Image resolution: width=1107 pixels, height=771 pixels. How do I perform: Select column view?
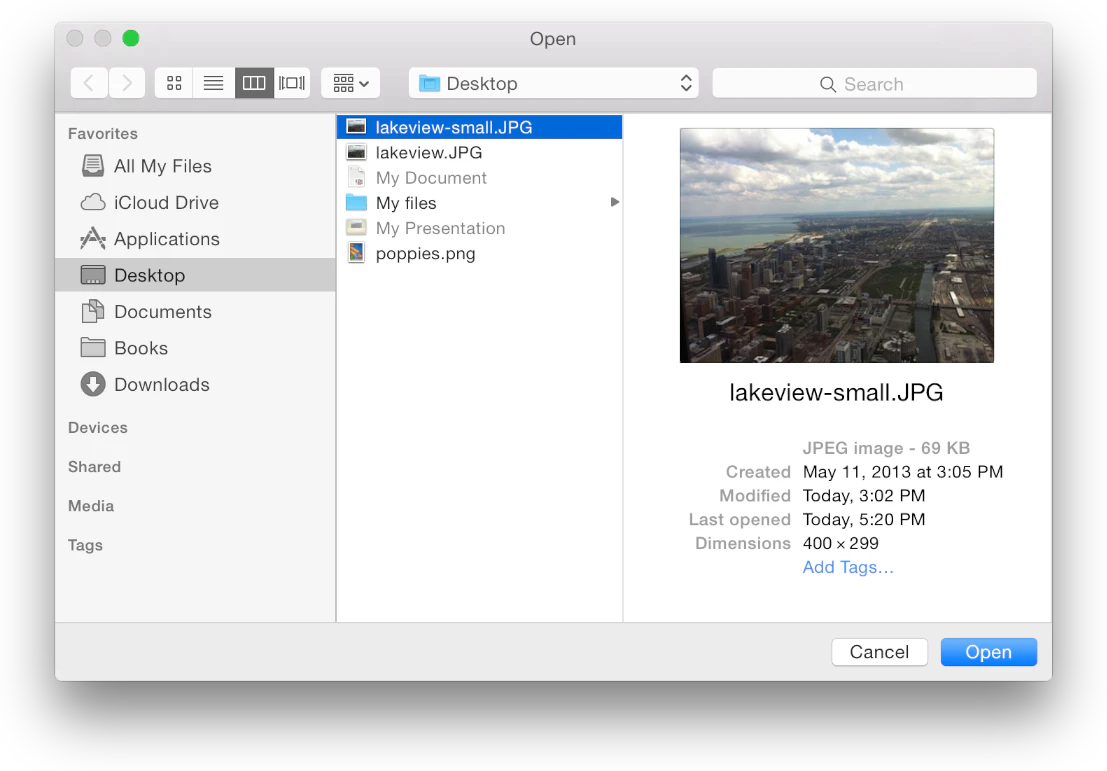pos(254,83)
